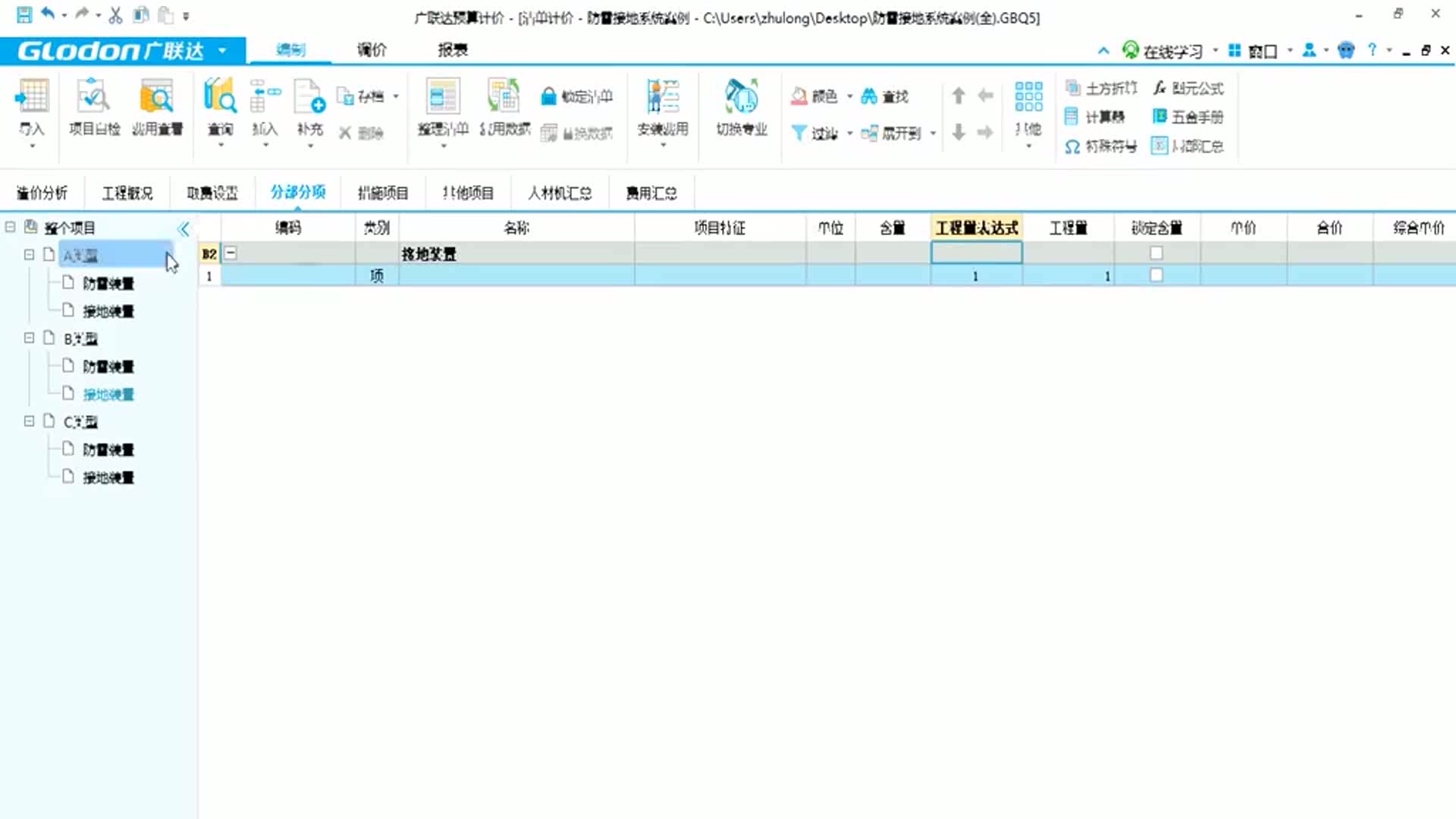1456x819 pixels.
Task: Open the 工程概况 tab
Action: pos(127,193)
